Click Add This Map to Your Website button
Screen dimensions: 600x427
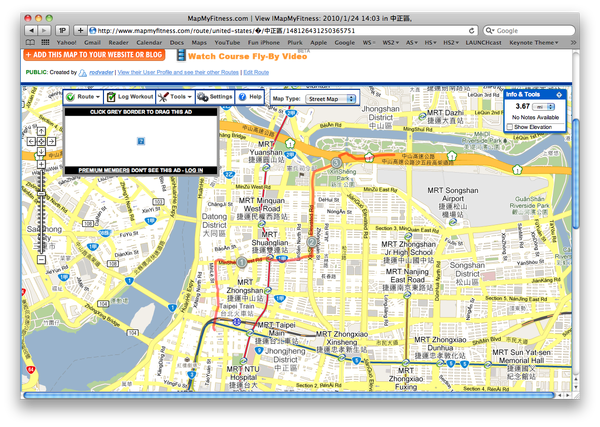pos(94,55)
